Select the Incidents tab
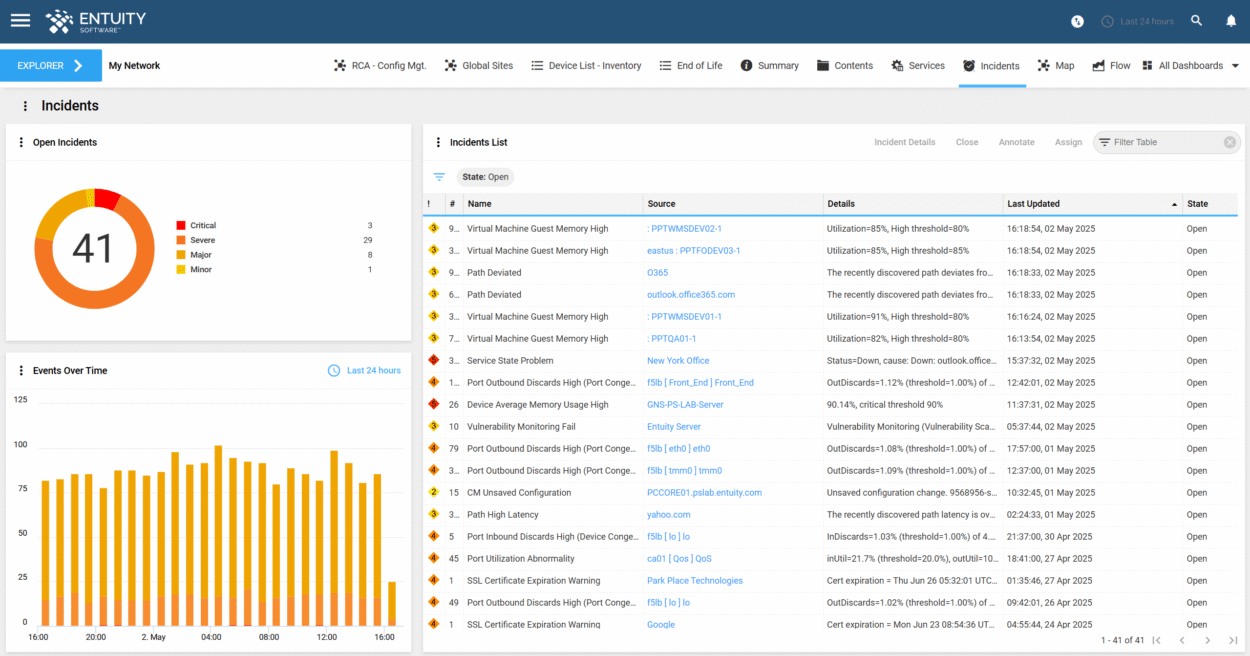 (991, 66)
